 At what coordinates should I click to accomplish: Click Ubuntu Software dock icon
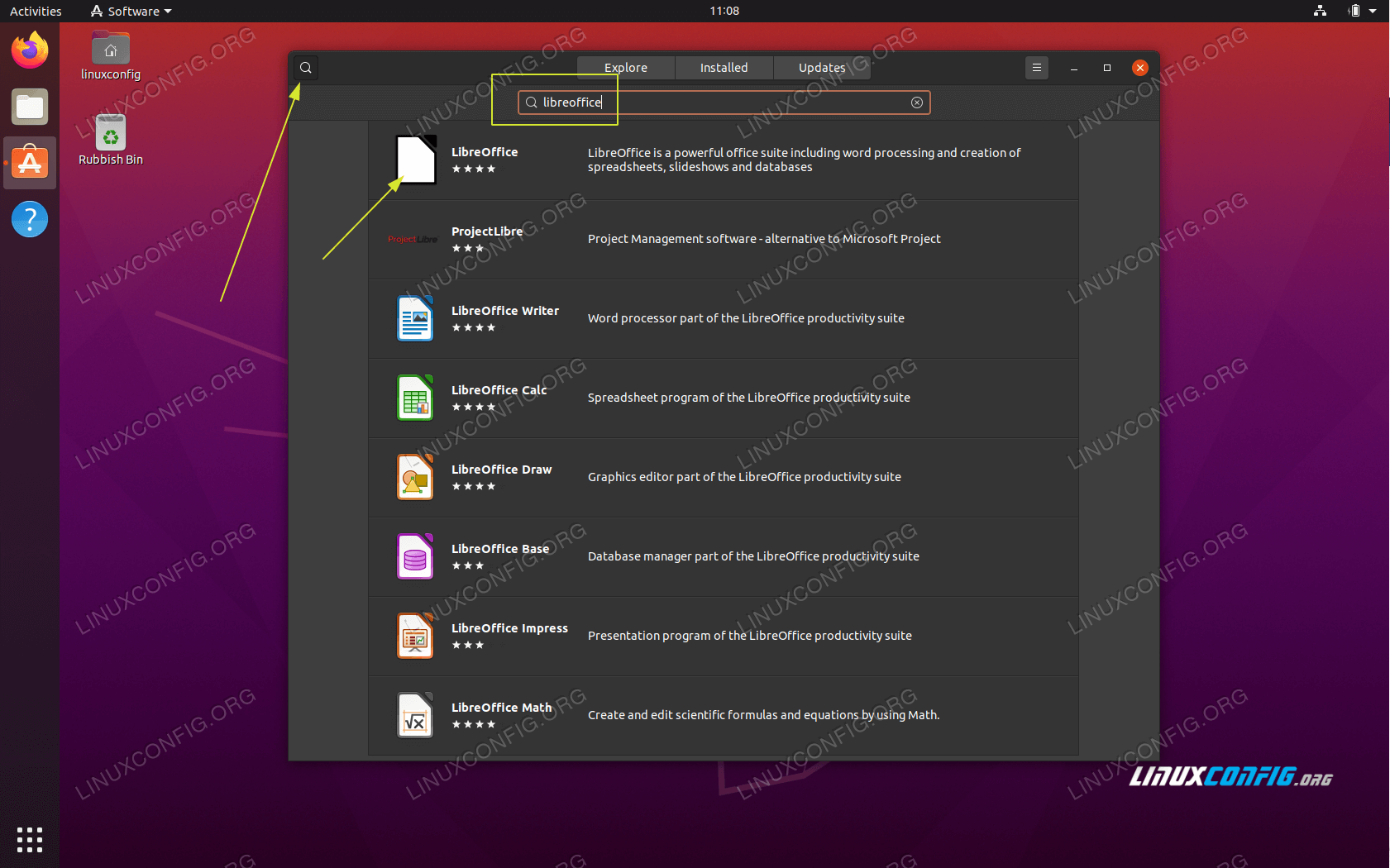[x=30, y=163]
